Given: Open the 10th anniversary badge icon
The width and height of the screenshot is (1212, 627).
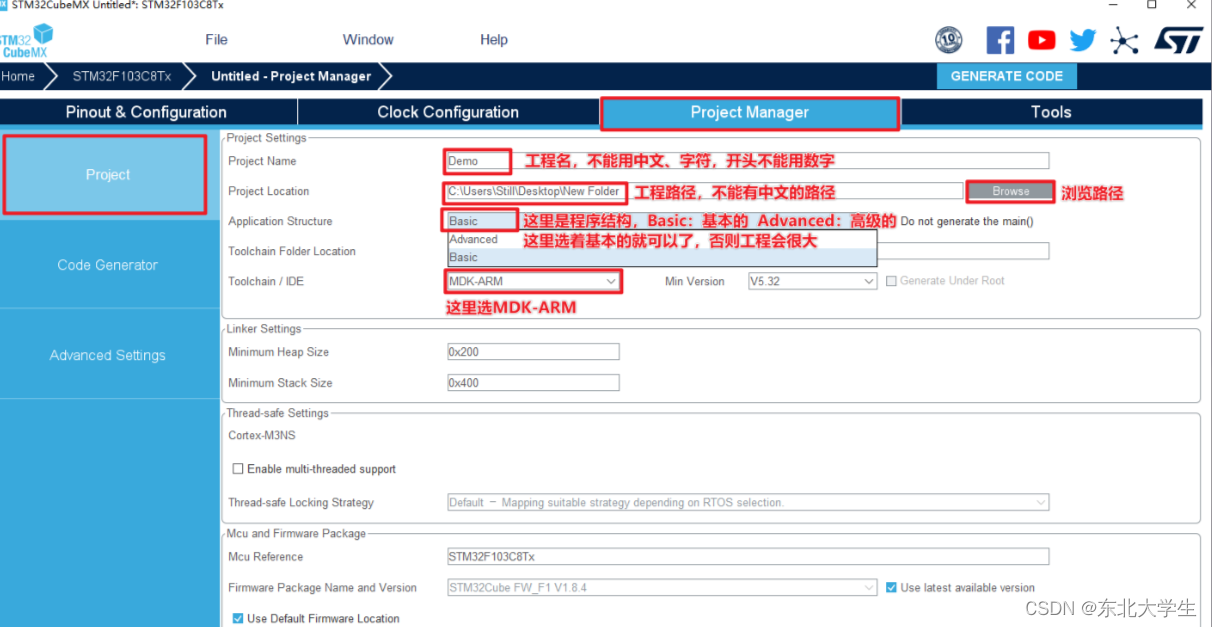Looking at the screenshot, I should [948, 40].
